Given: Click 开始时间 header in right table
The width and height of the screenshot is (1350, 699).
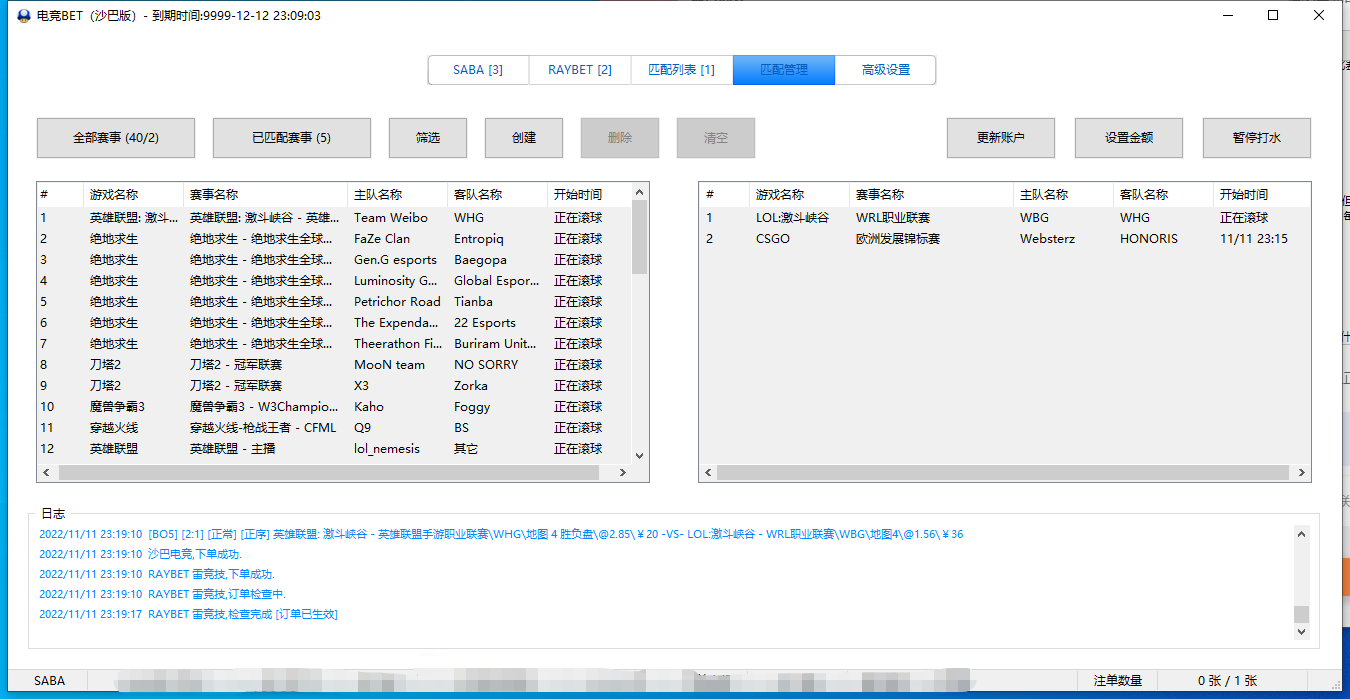Looking at the screenshot, I should pos(1244,195).
